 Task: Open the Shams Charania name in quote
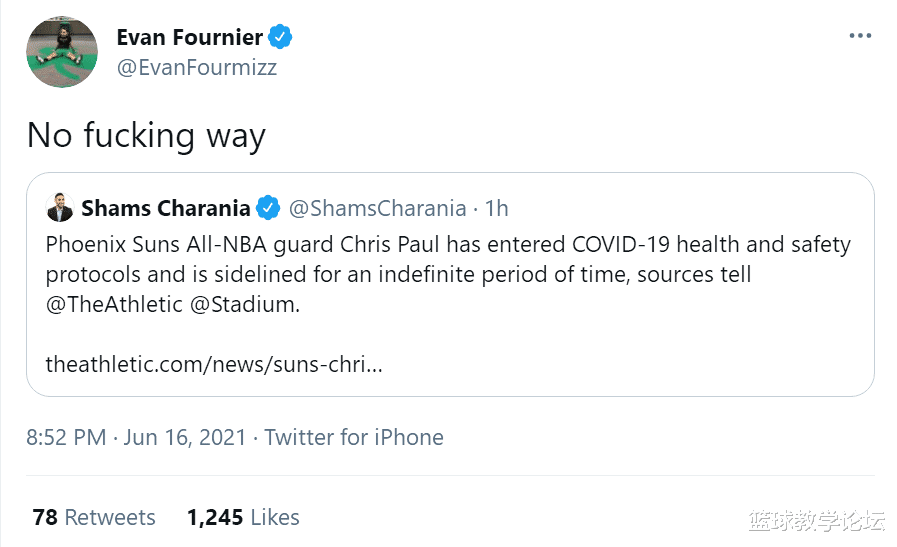[x=166, y=208]
